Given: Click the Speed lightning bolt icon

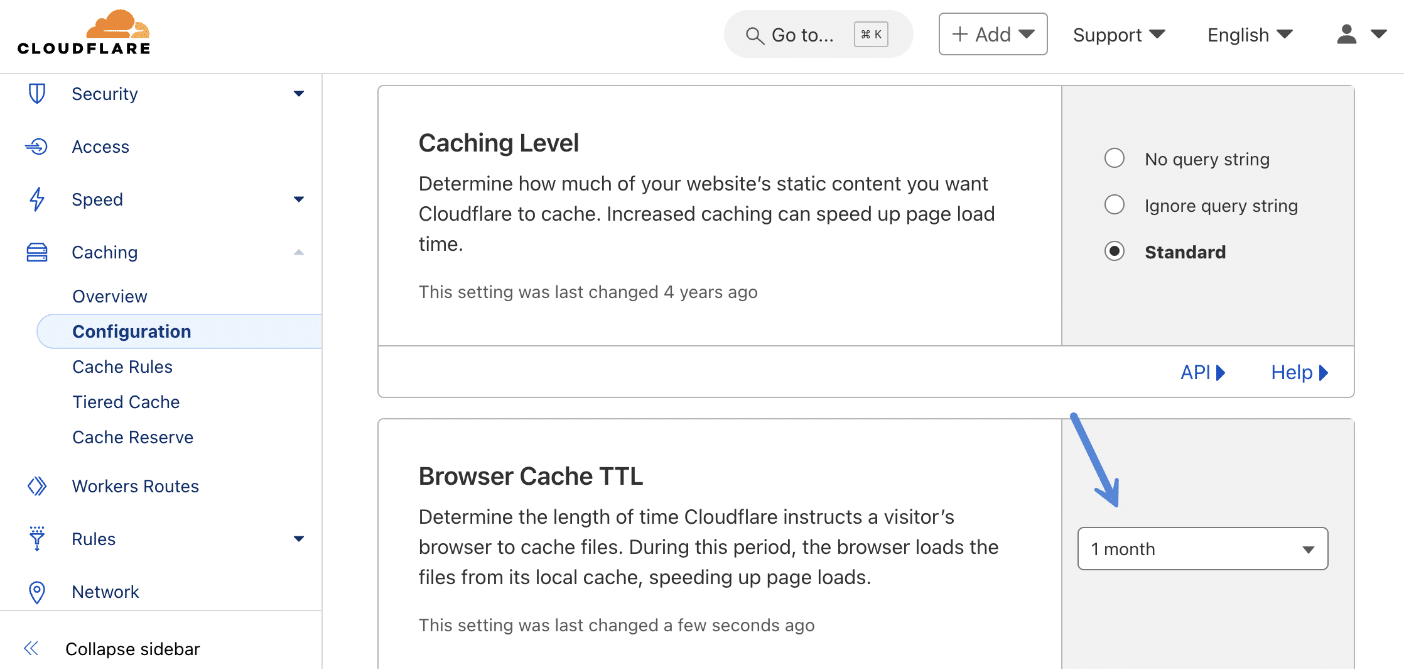Looking at the screenshot, I should [x=36, y=199].
